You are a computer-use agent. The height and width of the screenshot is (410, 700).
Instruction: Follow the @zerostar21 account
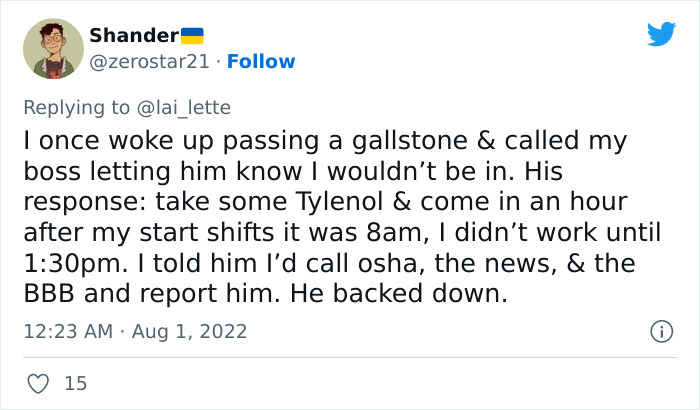pos(261,62)
